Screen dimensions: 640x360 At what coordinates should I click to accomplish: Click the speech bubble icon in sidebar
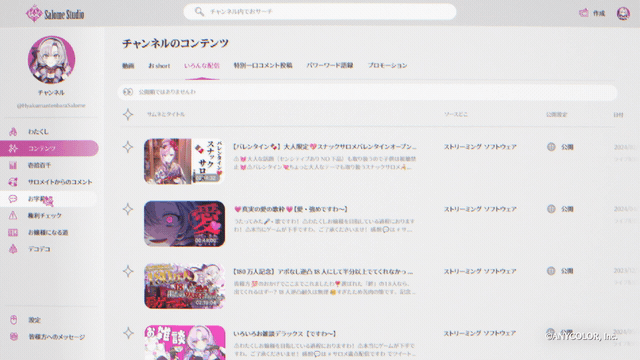[13, 199]
